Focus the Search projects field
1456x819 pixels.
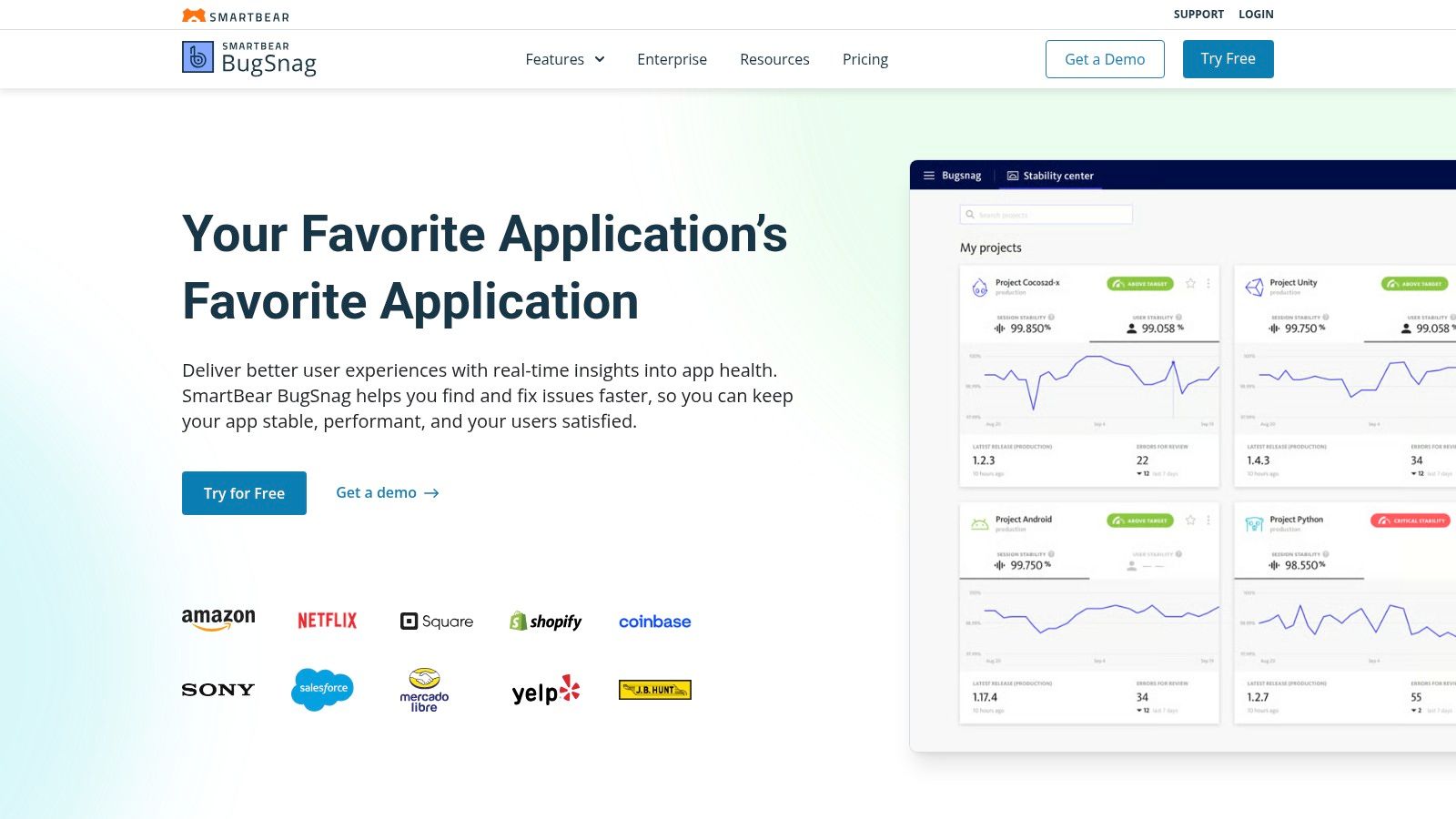(1046, 215)
